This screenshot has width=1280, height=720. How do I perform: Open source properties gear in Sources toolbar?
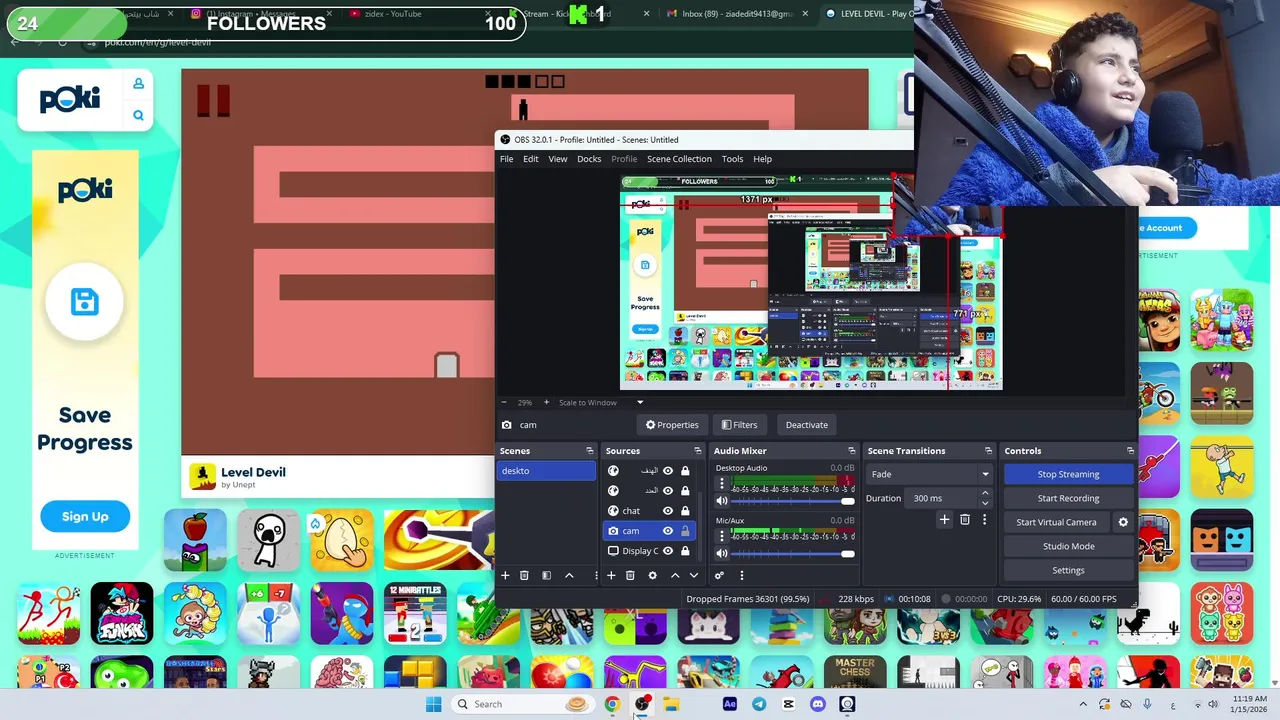pyautogui.click(x=652, y=575)
